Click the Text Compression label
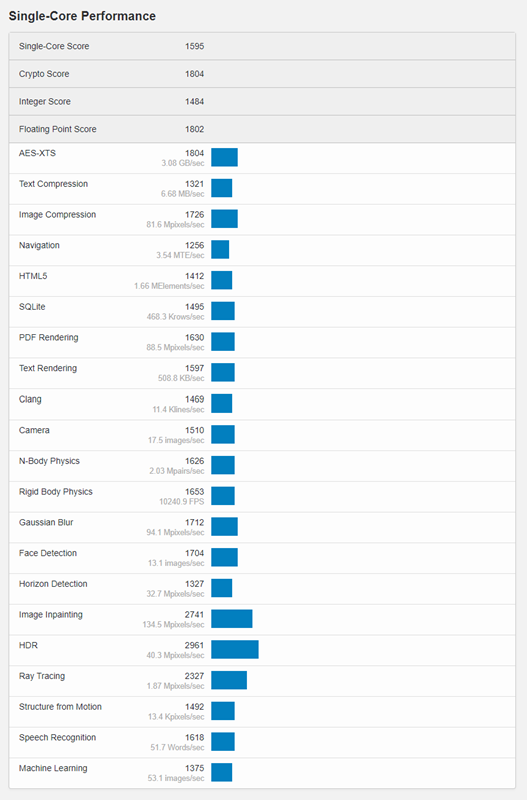Screen dimensions: 527x800 click(x=53, y=184)
